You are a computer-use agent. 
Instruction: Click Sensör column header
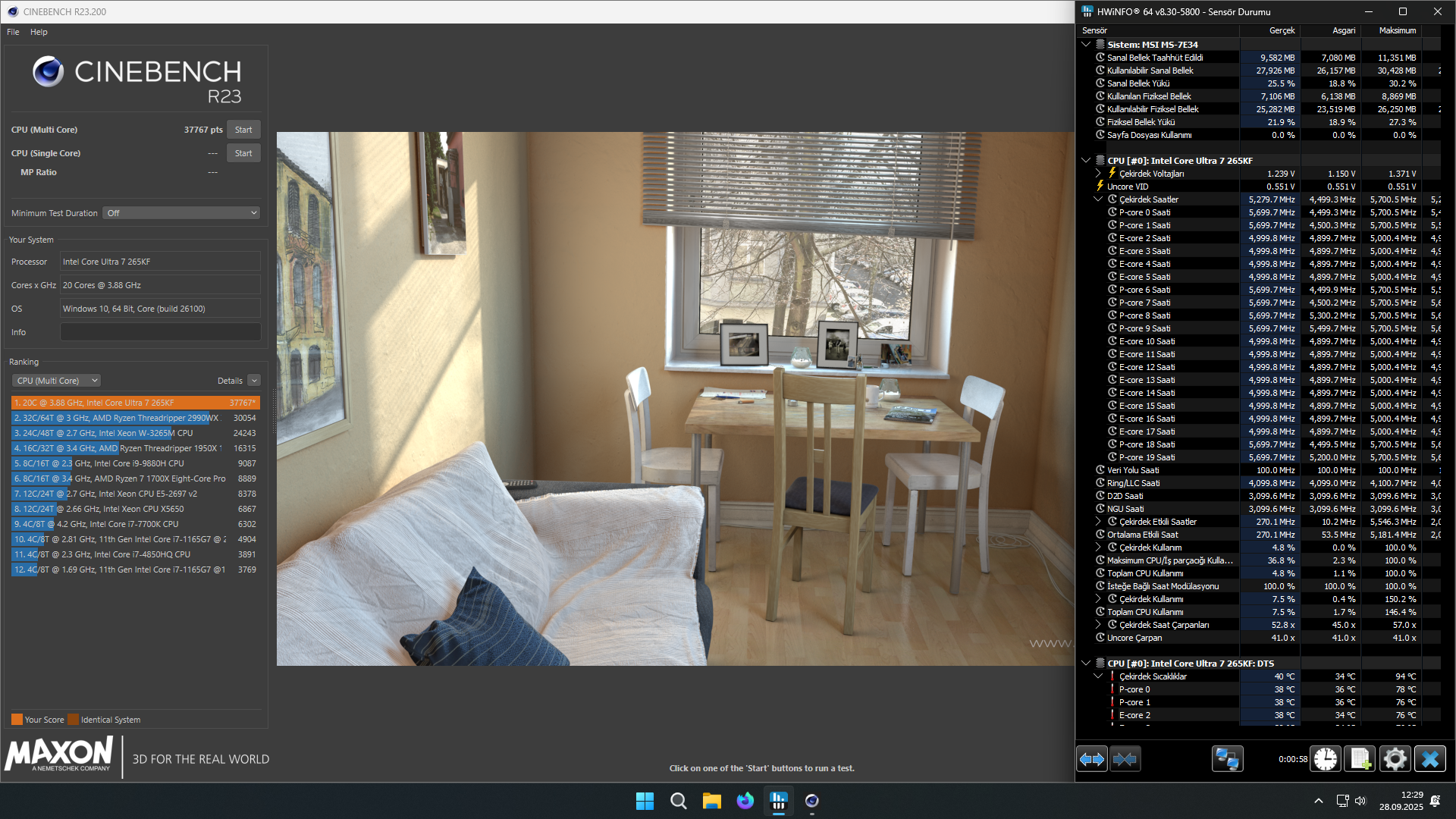1157,30
